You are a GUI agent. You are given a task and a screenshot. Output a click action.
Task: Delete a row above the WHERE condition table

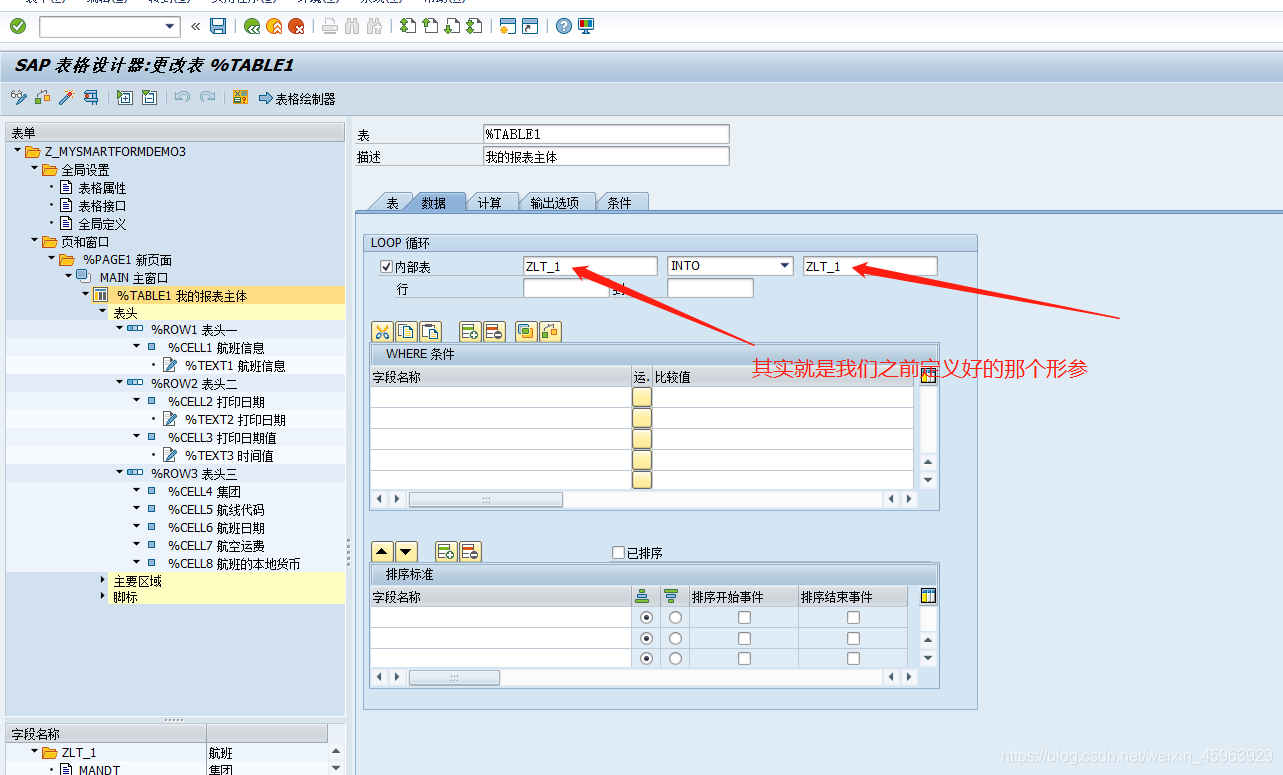[494, 332]
